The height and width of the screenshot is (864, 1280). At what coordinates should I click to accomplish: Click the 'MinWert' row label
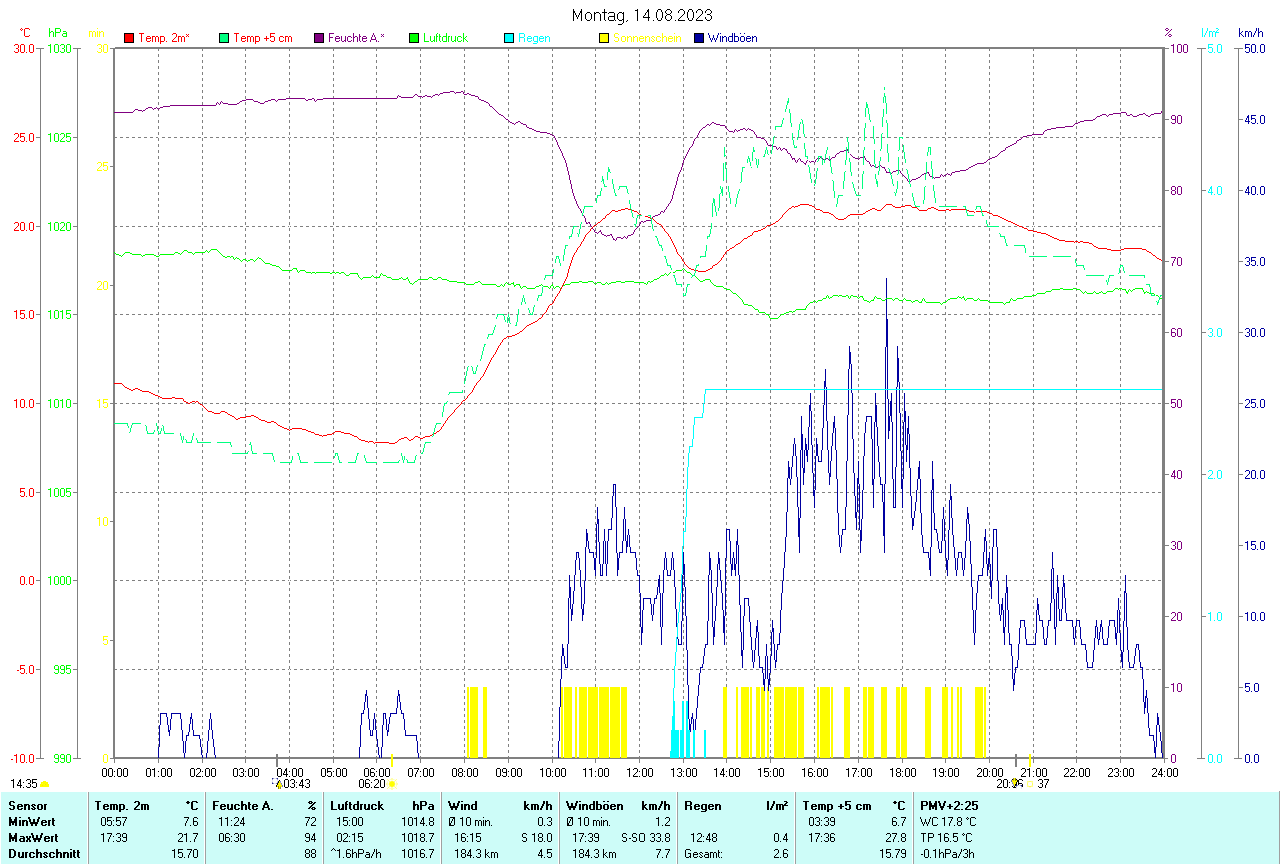pyautogui.click(x=30, y=821)
